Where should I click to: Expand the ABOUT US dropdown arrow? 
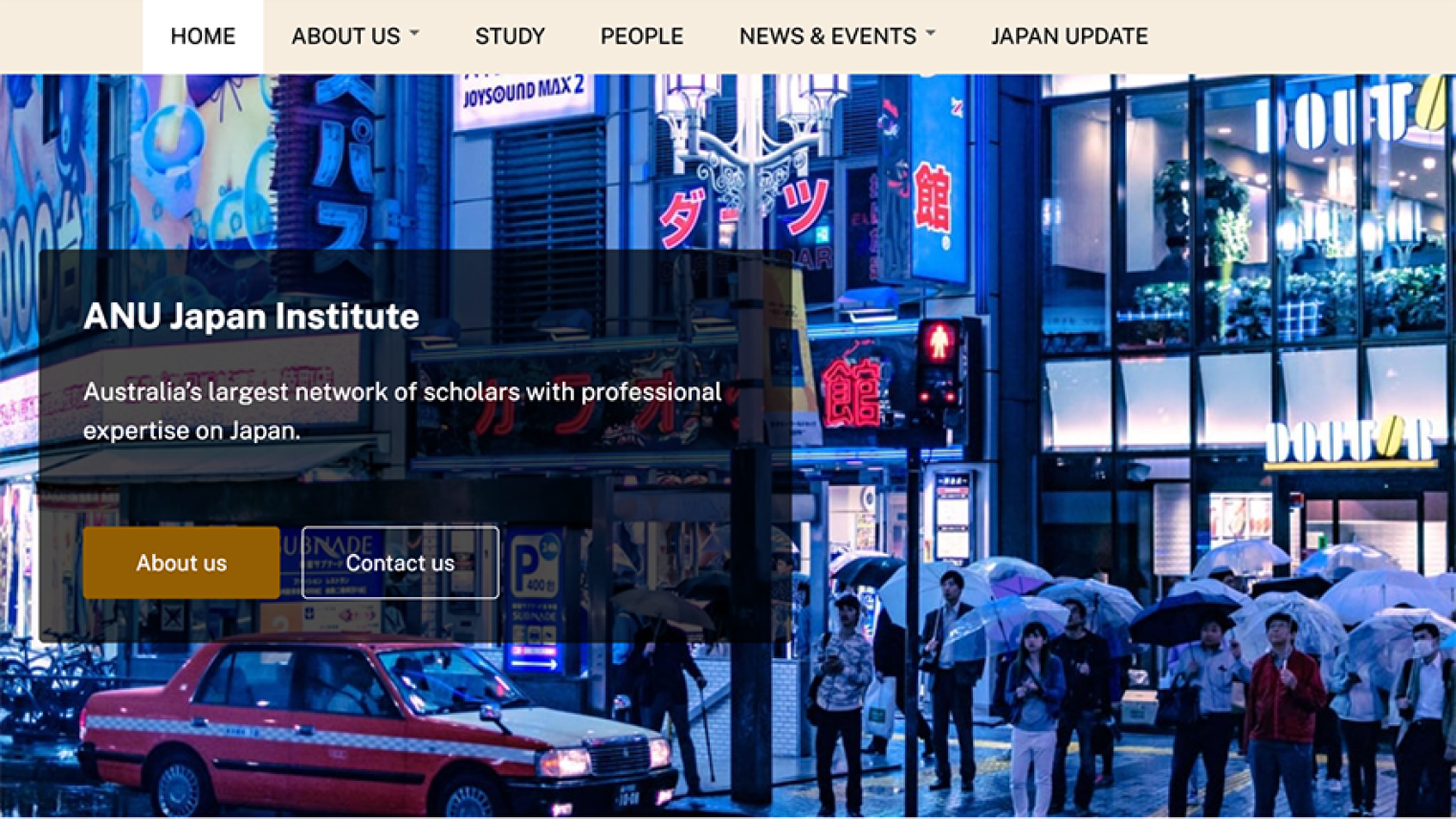tap(414, 33)
